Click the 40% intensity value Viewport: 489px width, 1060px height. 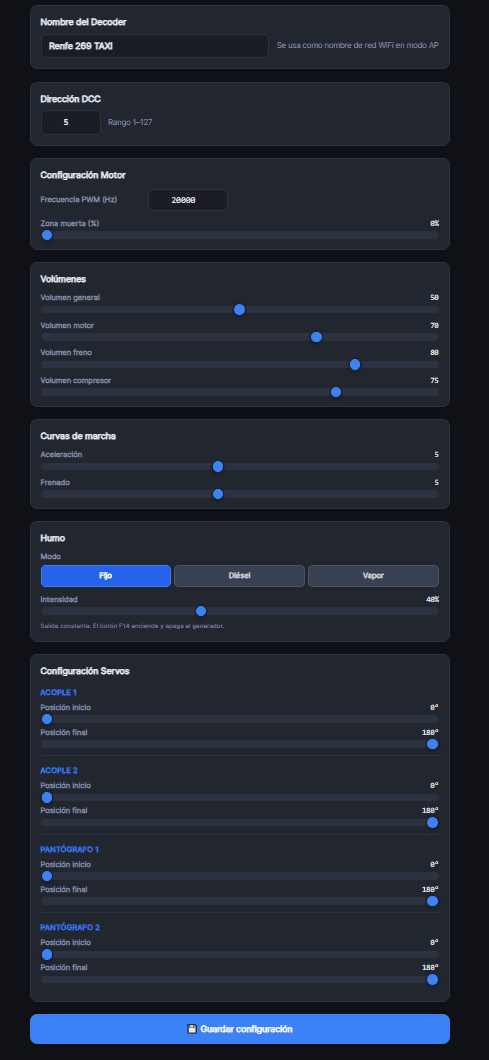tap(432, 599)
